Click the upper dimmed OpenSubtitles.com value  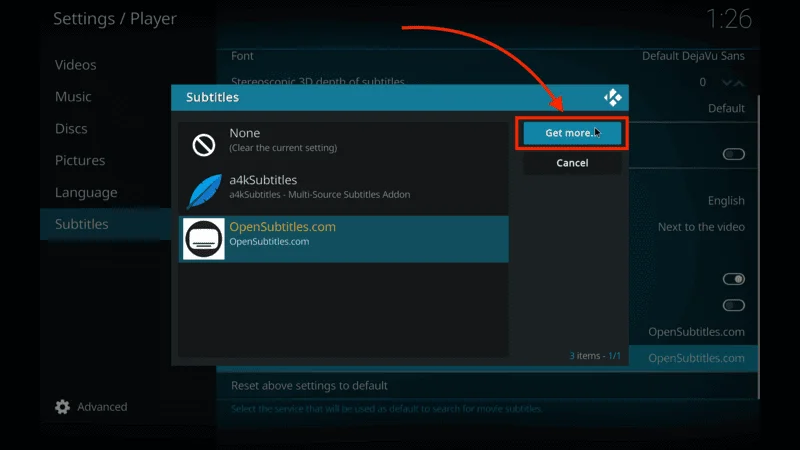pyautogui.click(x=696, y=332)
